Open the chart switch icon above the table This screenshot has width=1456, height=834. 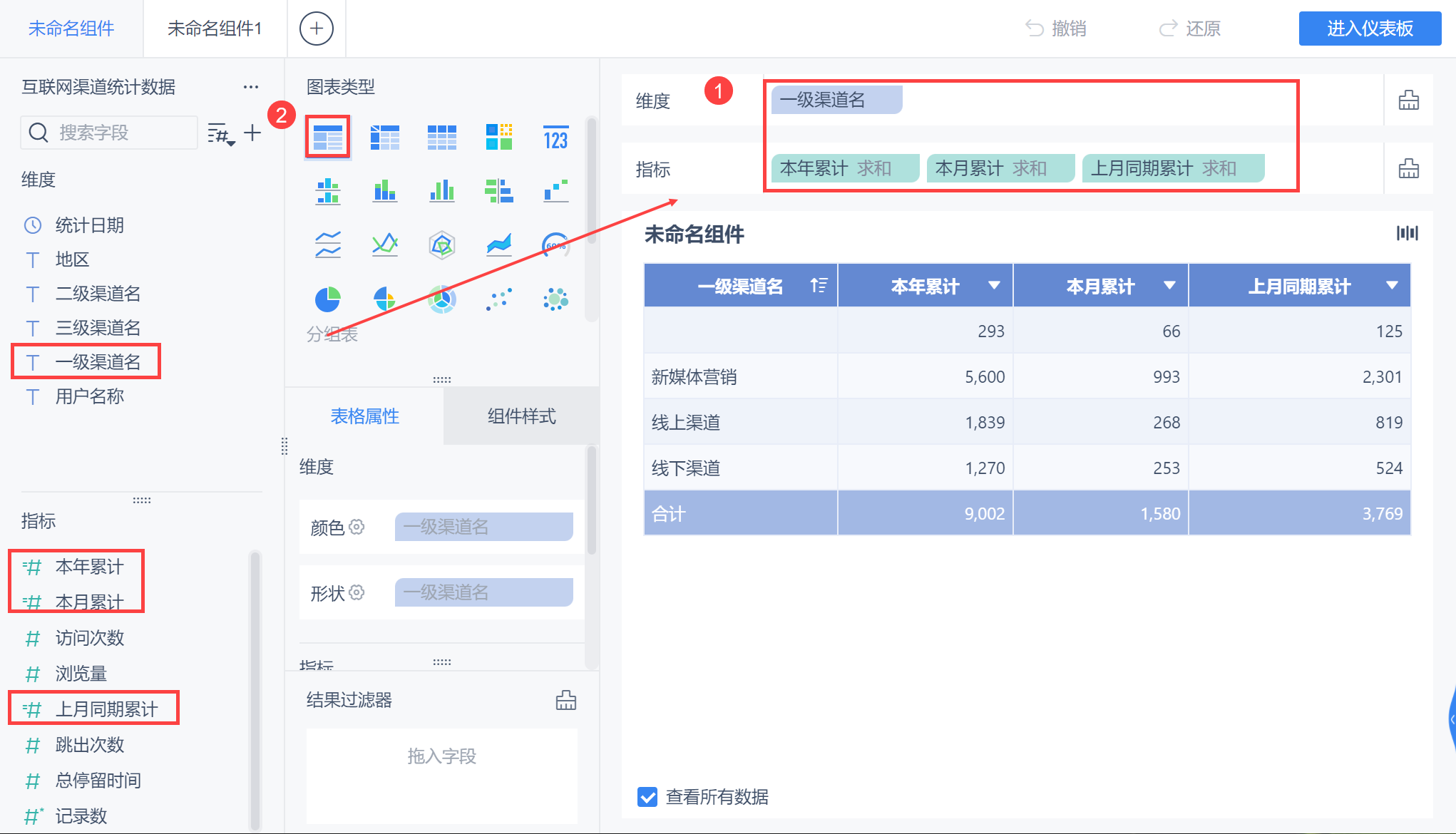(x=1407, y=232)
